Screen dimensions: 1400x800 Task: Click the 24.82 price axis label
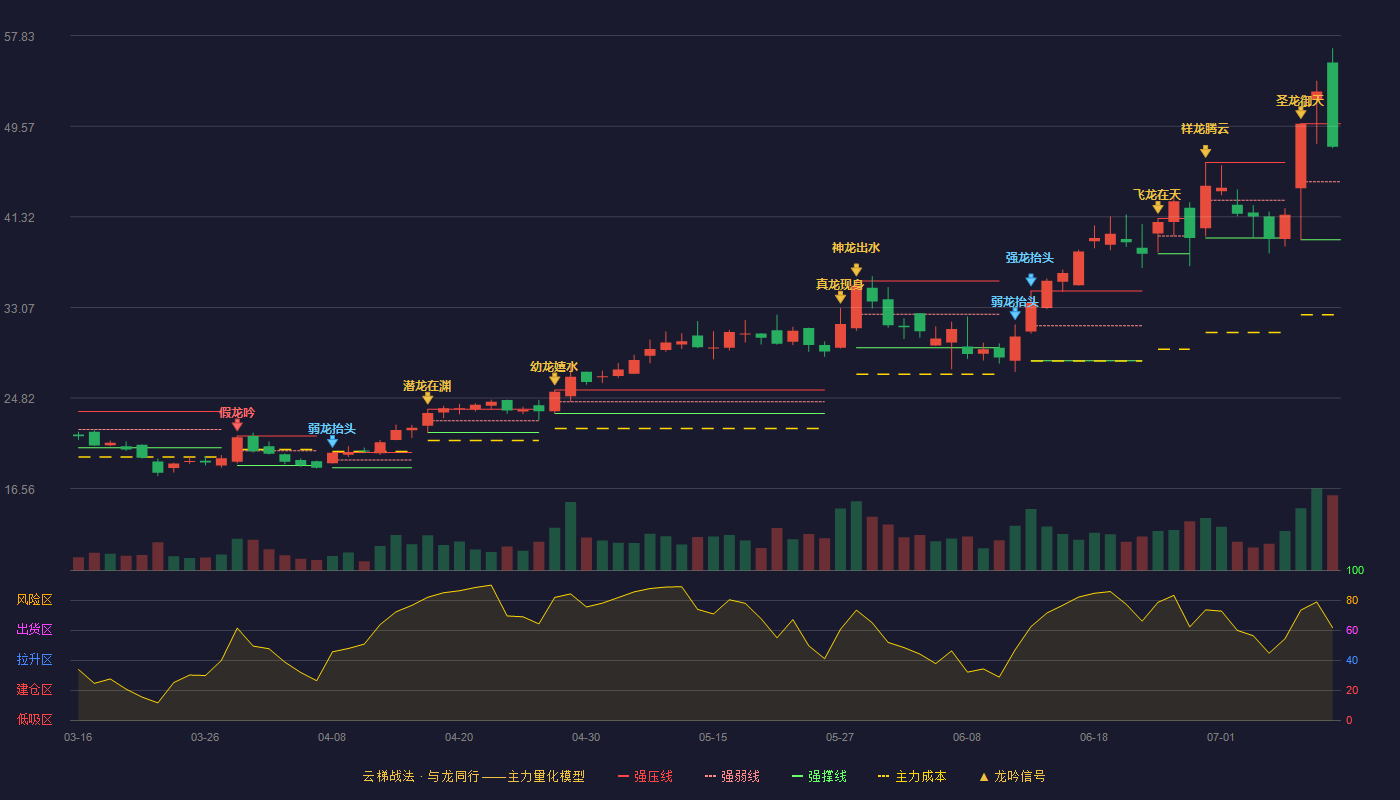coord(19,399)
